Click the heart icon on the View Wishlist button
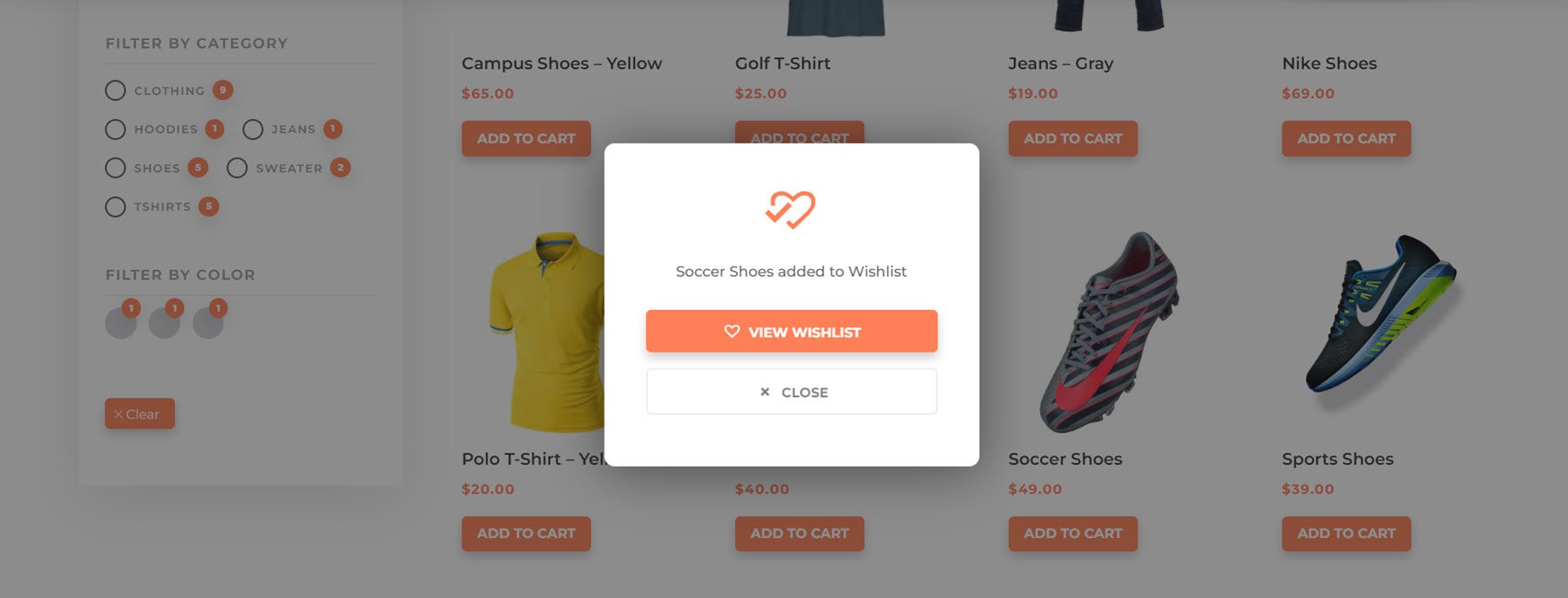The width and height of the screenshot is (1568, 598). (x=732, y=331)
